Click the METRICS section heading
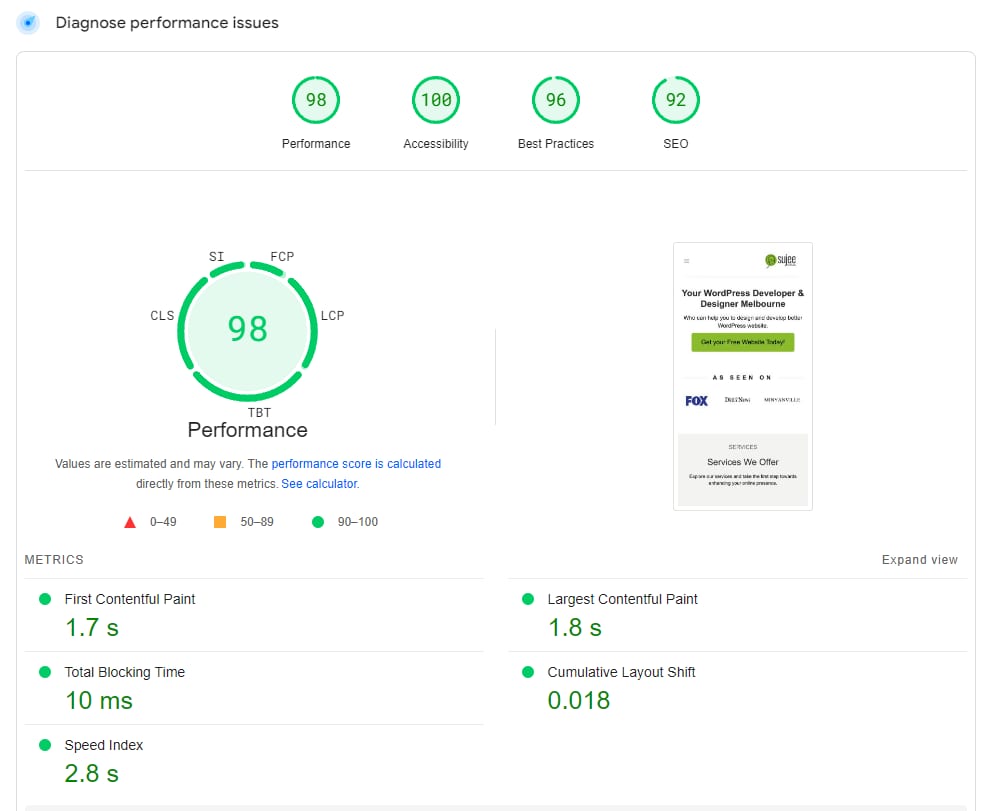Screen dimensions: 994x811 [54, 559]
